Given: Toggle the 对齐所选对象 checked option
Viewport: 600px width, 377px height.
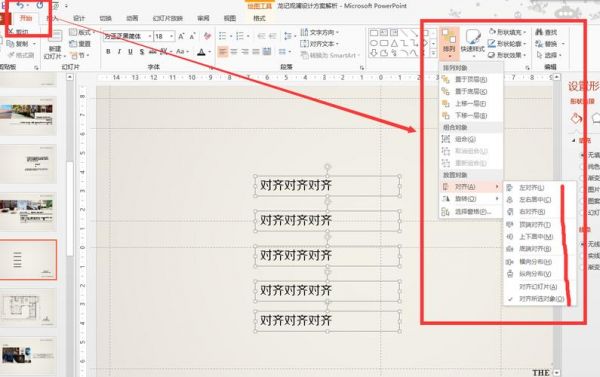Looking at the screenshot, I should (x=541, y=299).
